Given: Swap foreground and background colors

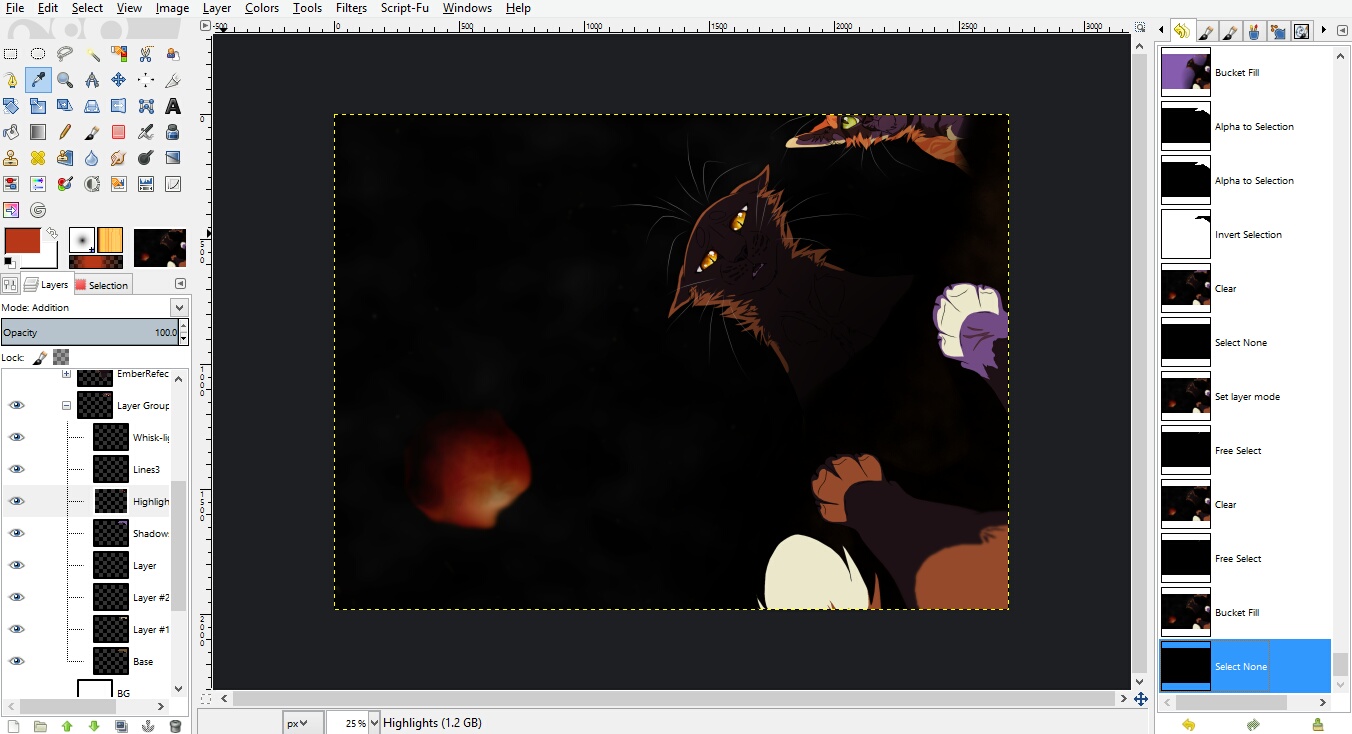Looking at the screenshot, I should [x=52, y=232].
